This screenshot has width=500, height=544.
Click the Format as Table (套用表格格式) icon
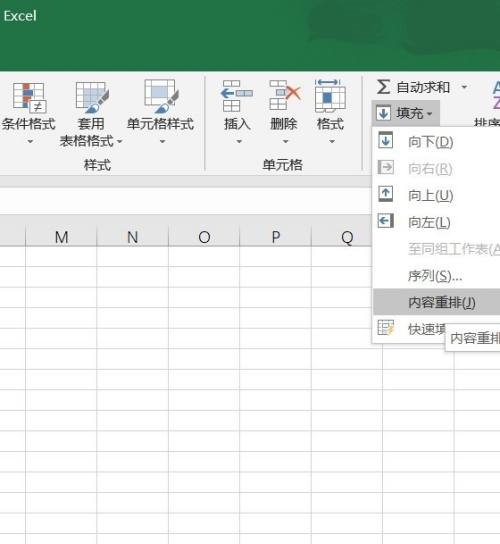[92, 97]
